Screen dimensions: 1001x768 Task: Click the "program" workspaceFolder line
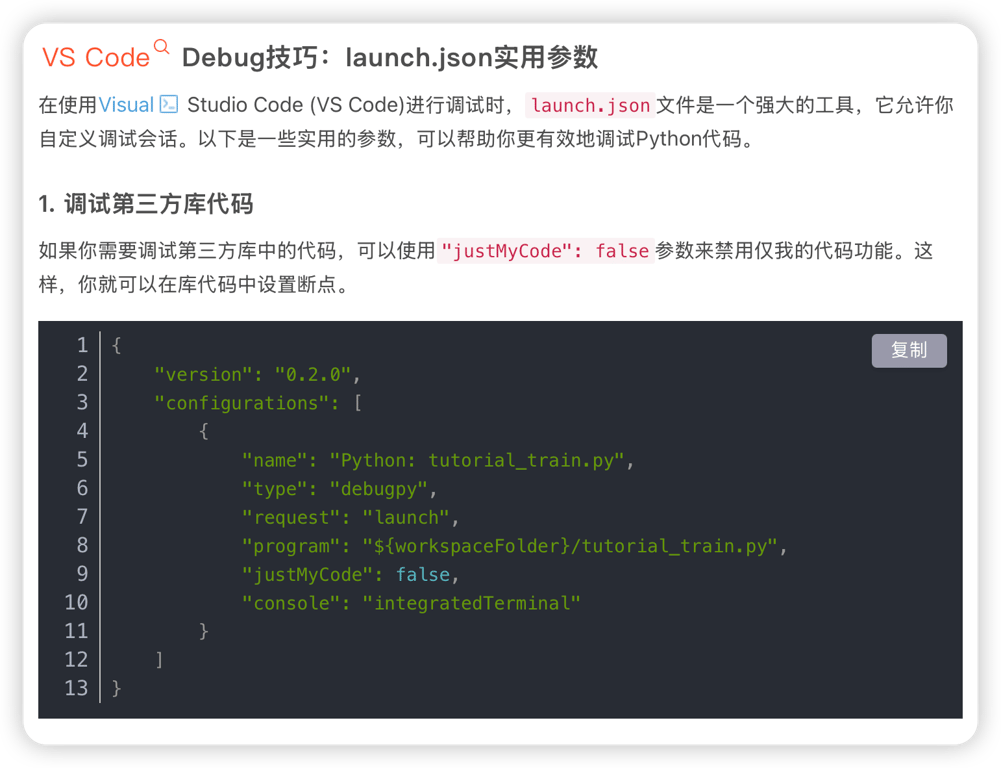click(514, 546)
